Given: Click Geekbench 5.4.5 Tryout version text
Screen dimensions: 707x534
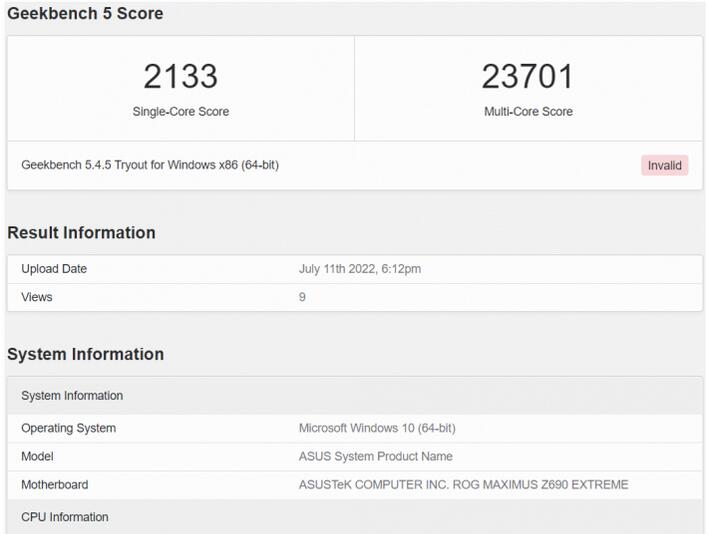Looking at the screenshot, I should (x=150, y=165).
